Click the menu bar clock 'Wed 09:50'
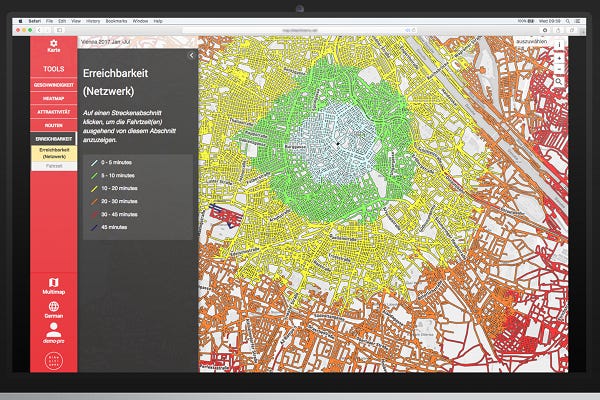This screenshot has width=600, height=400. click(549, 21)
